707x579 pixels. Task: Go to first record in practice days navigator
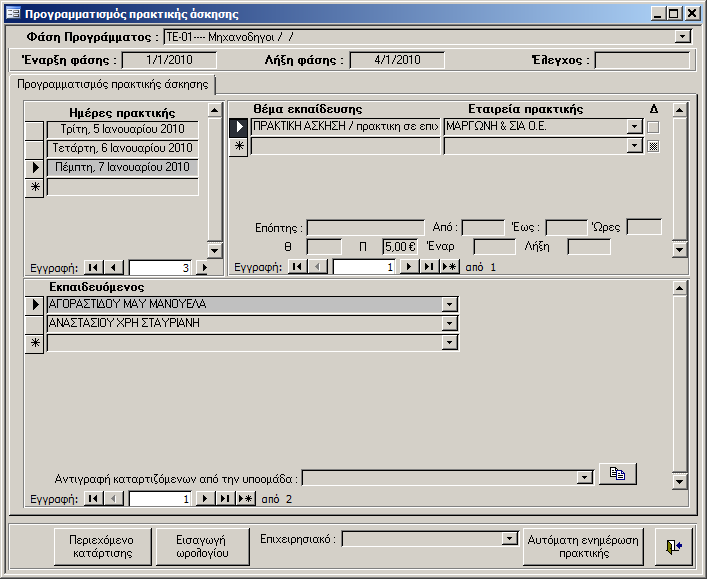coord(94,268)
